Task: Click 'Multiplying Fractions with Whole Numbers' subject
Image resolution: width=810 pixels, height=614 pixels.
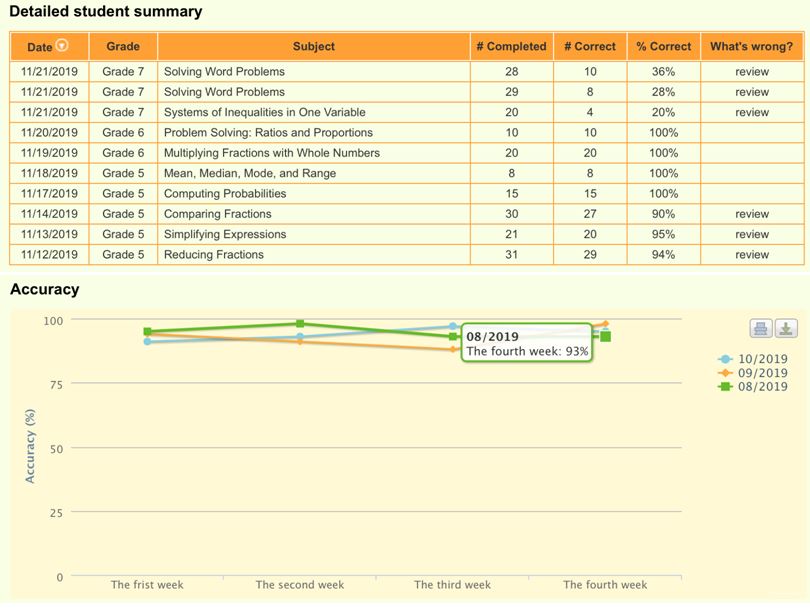Action: (x=272, y=153)
